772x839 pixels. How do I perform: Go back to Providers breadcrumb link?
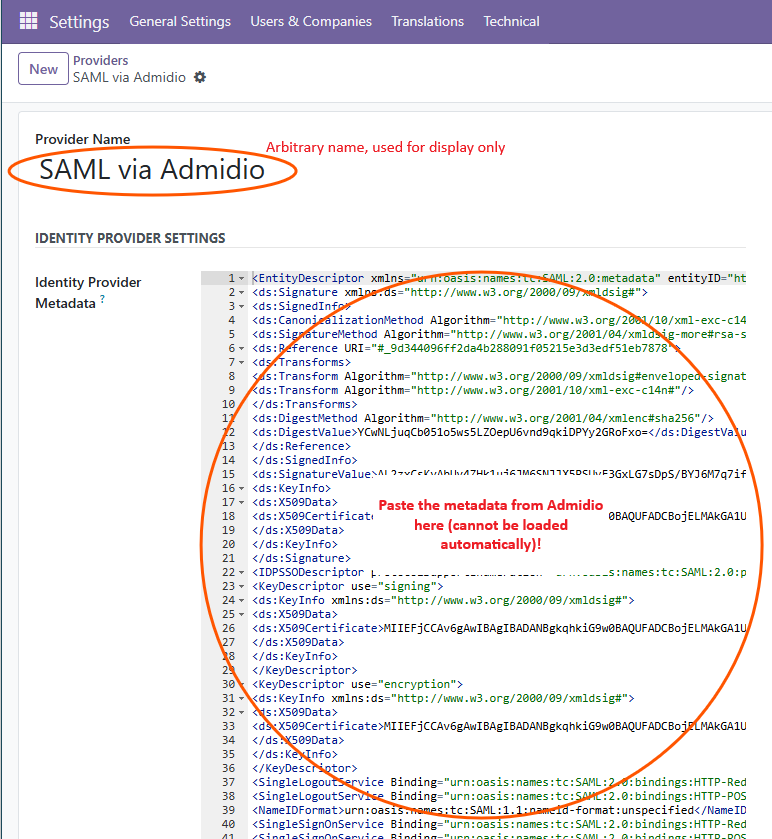pyautogui.click(x=100, y=61)
